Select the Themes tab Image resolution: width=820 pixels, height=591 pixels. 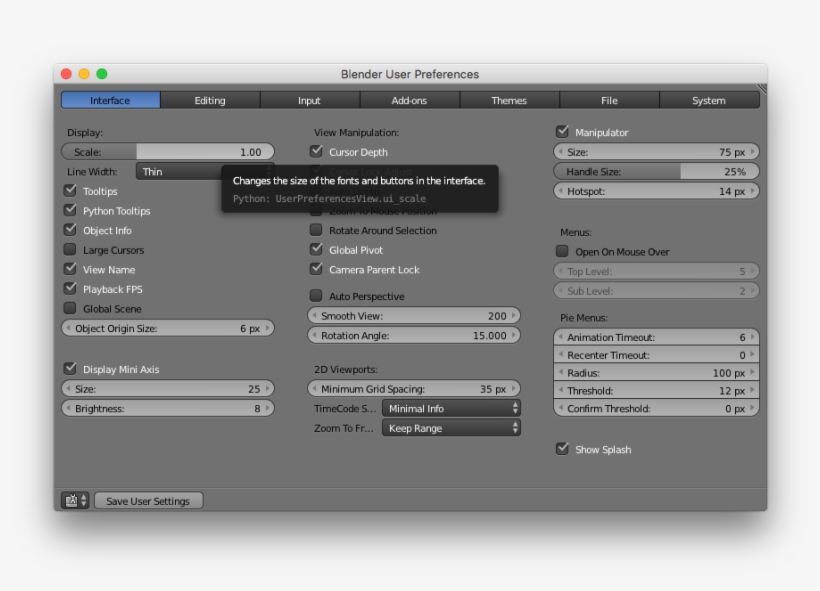point(509,100)
